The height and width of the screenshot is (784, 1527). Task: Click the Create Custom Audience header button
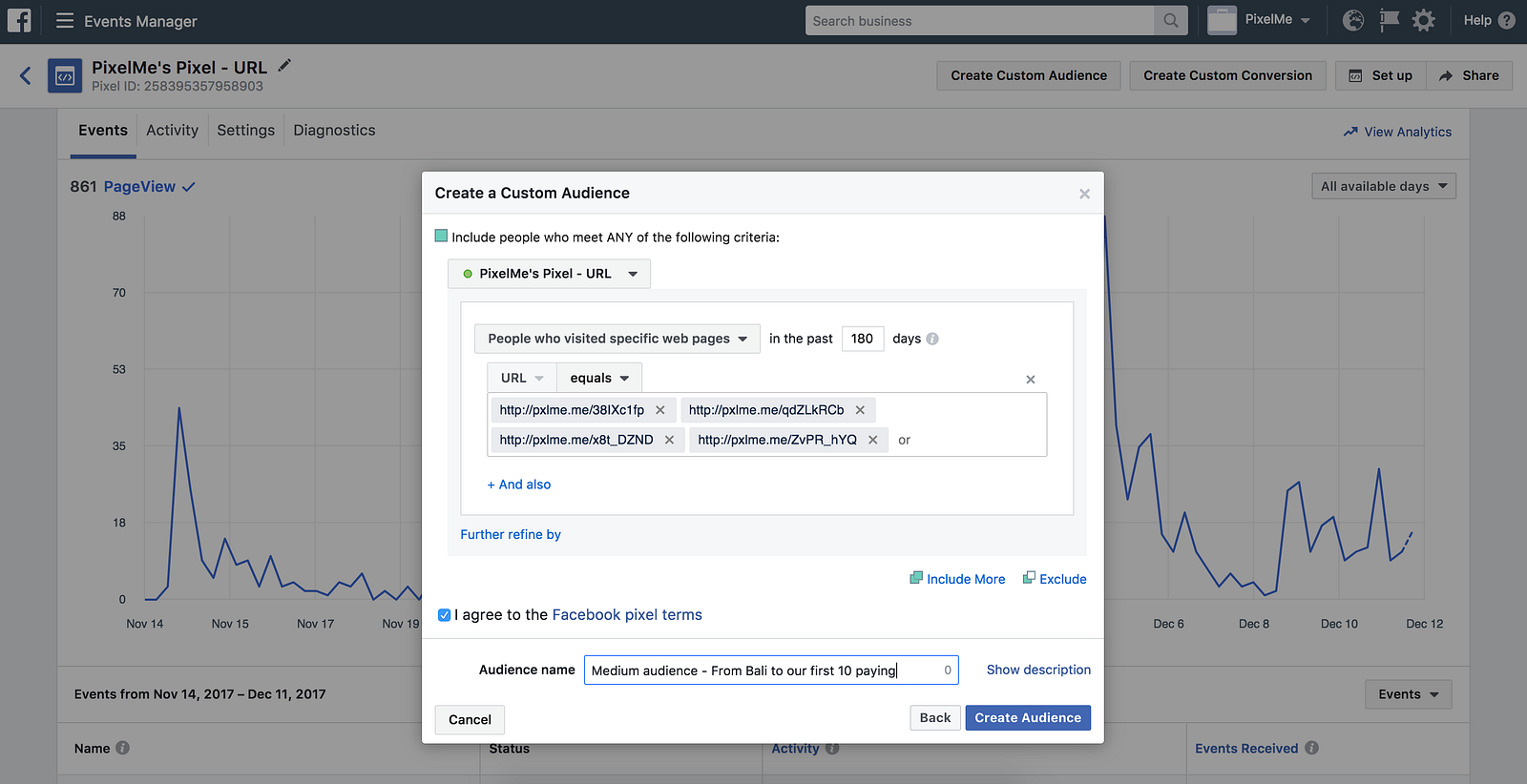click(1029, 75)
